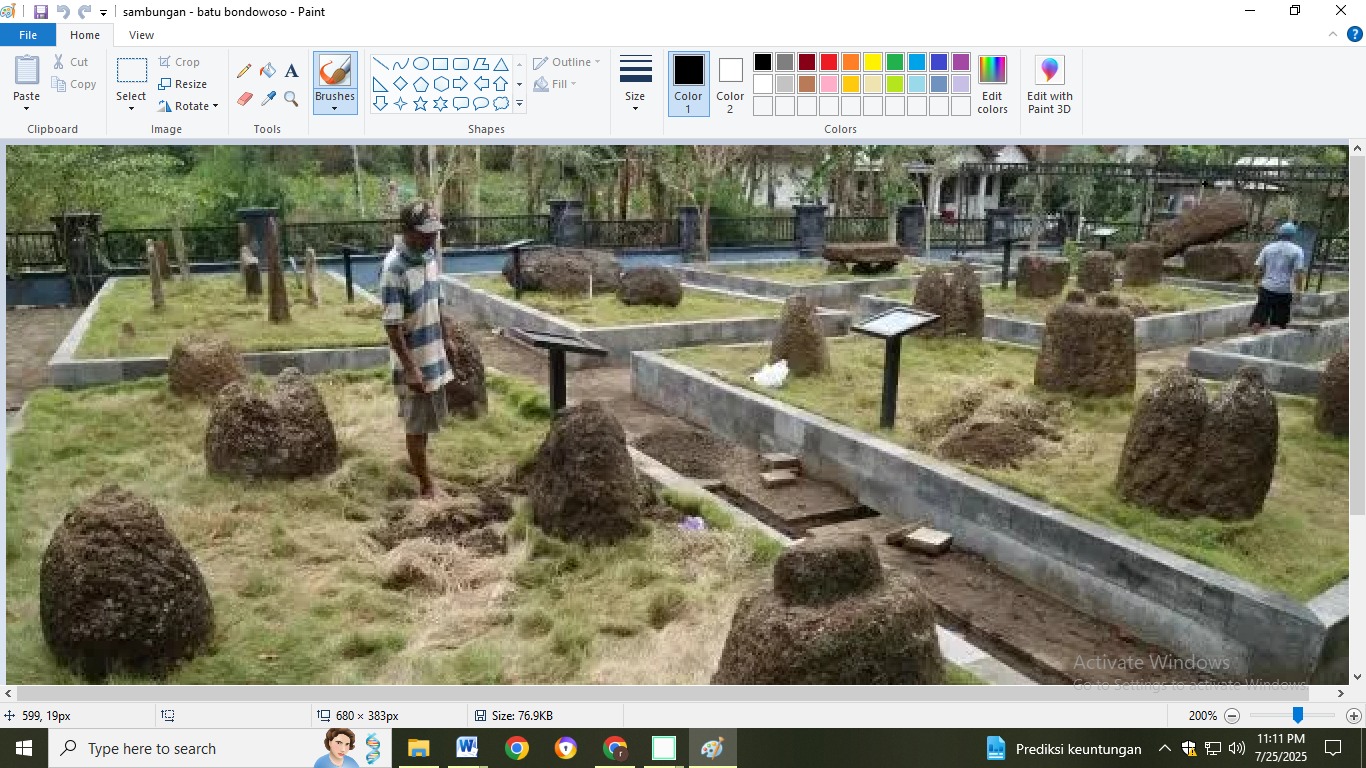This screenshot has height=768, width=1366.
Task: Choose the Fill with color bucket tool
Action: pos(268,71)
